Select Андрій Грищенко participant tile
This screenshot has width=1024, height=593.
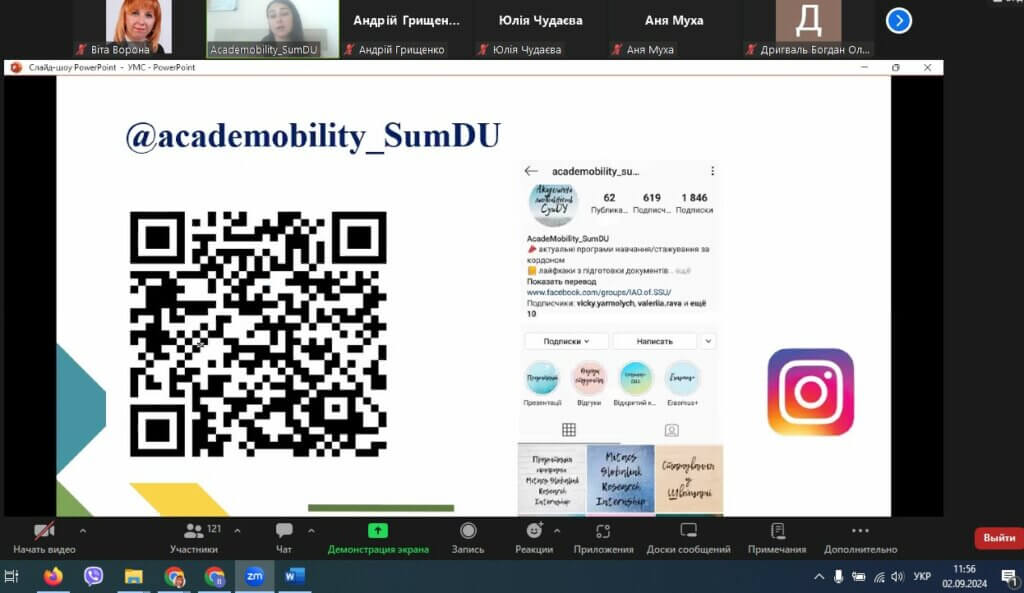406,29
